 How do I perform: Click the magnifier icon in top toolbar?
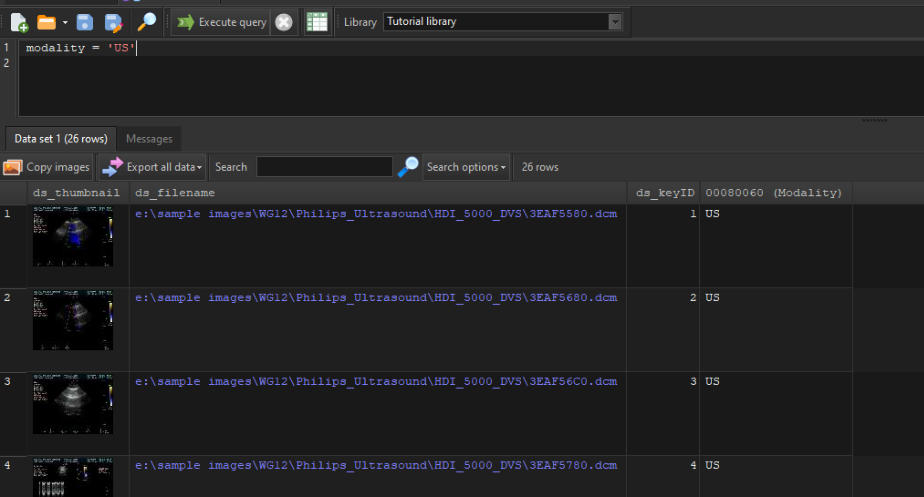coord(147,22)
